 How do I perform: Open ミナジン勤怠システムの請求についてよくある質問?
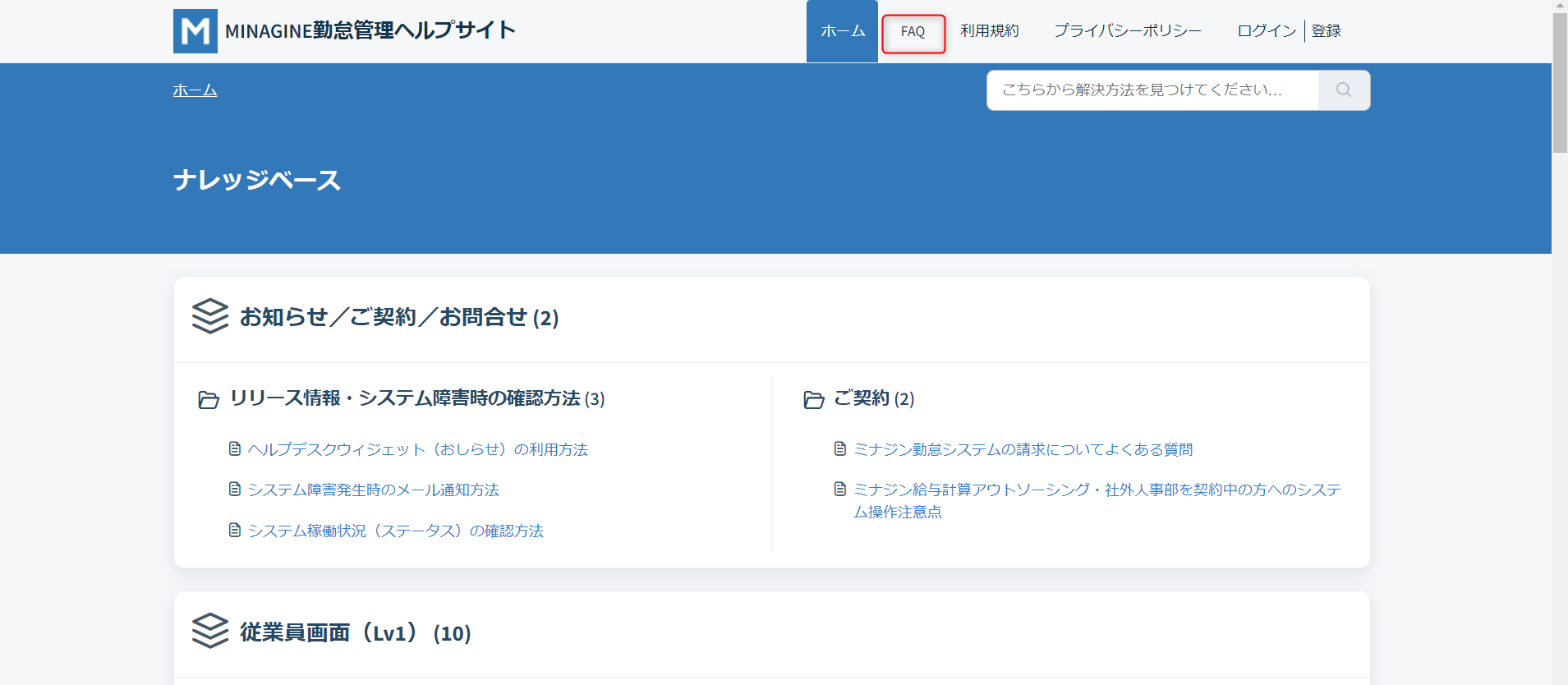1023,449
